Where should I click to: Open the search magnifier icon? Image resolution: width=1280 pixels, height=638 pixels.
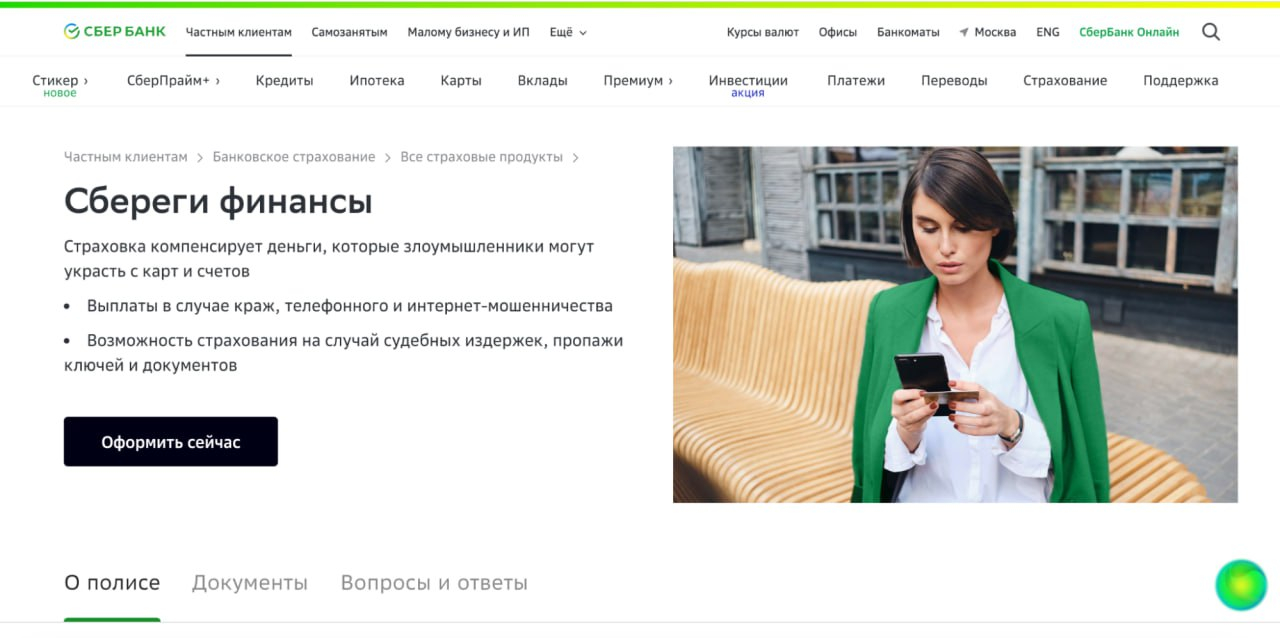pyautogui.click(x=1211, y=32)
